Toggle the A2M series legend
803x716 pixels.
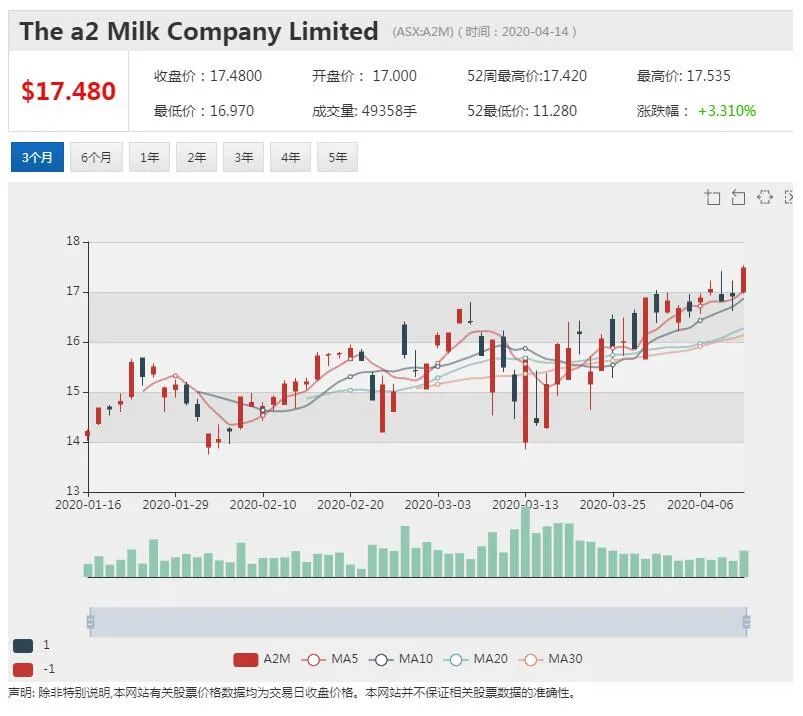(x=262, y=659)
